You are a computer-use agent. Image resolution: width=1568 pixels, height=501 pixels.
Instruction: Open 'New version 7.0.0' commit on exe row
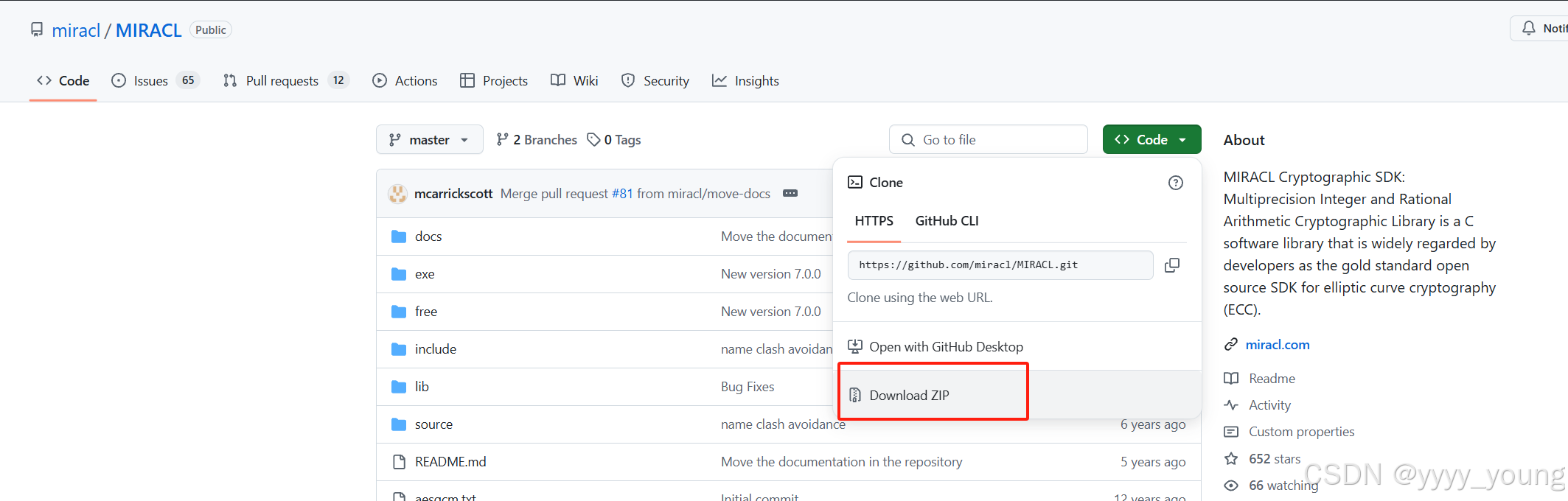coord(770,273)
